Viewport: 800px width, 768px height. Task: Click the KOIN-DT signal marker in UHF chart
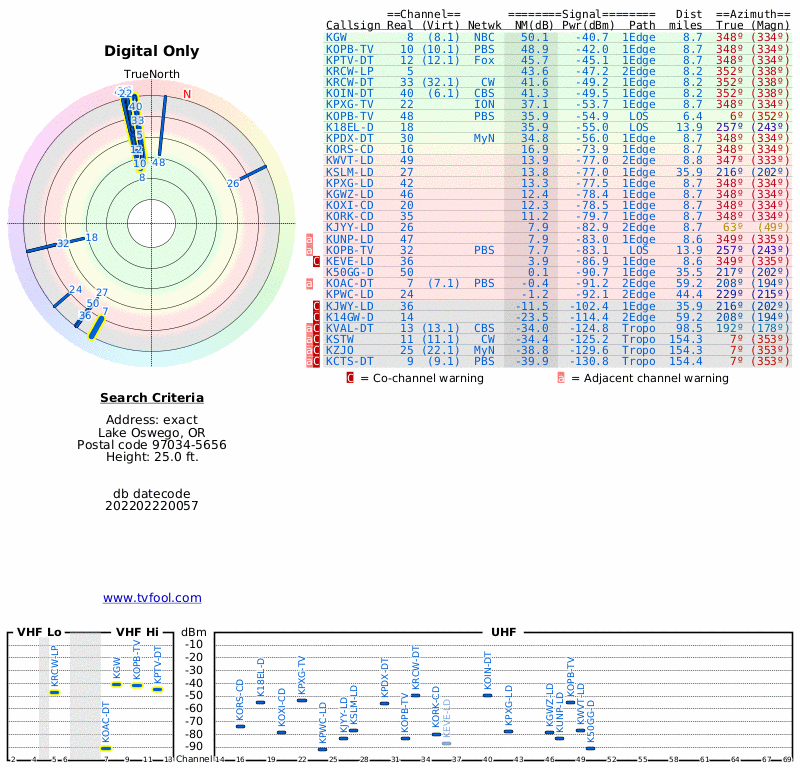(x=487, y=695)
